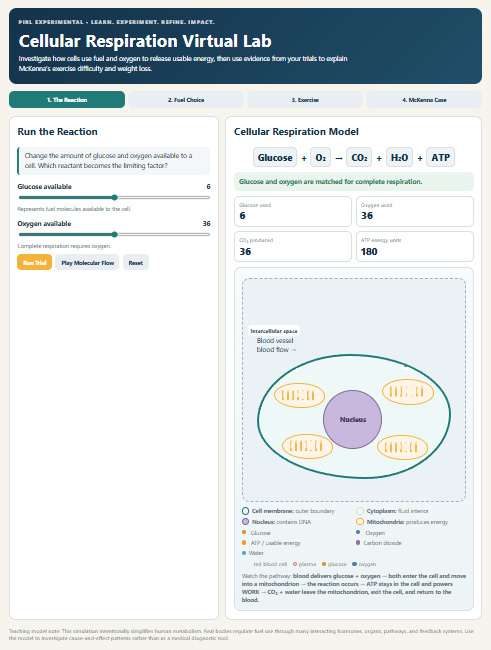This screenshot has height=650, width=491.
Task: Click the Cell membrane legend circle icon
Action: (x=245, y=511)
